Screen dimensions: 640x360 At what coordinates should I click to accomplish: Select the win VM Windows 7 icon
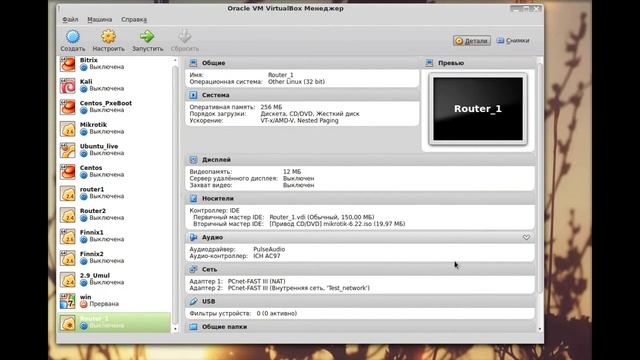coord(68,301)
